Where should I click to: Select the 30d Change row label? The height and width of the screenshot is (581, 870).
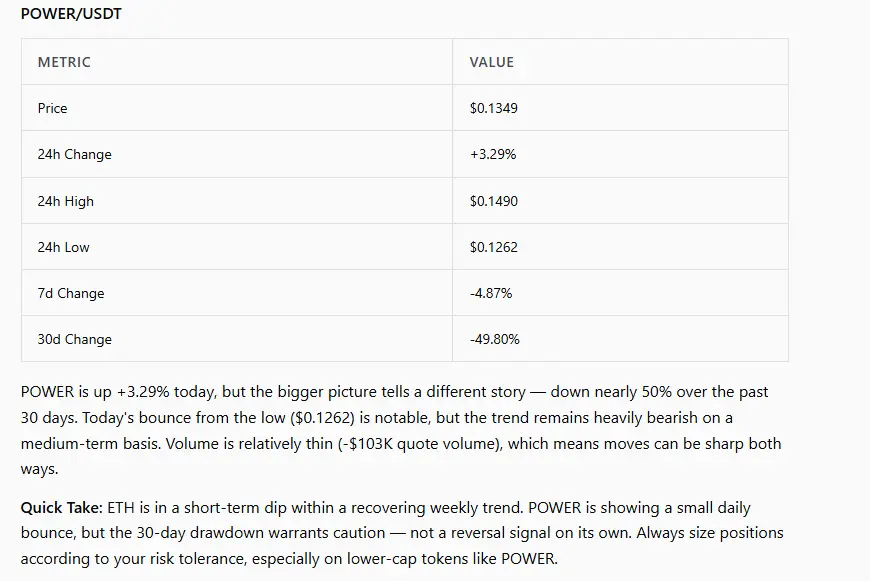click(x=74, y=339)
